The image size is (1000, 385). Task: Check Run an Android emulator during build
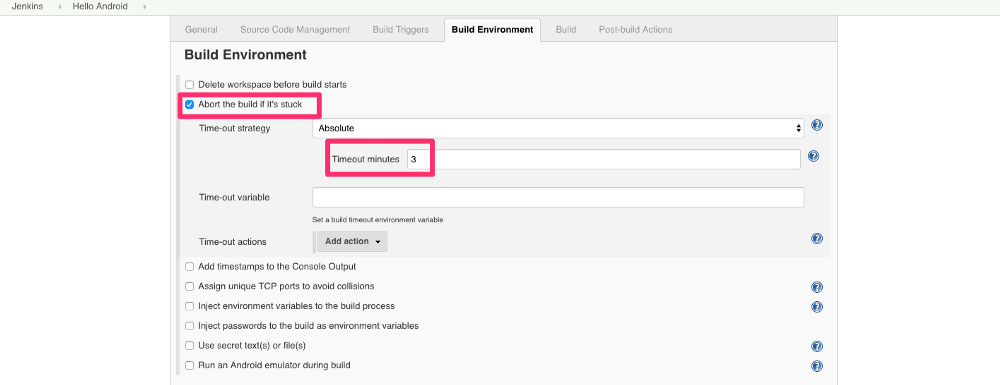coord(189,366)
